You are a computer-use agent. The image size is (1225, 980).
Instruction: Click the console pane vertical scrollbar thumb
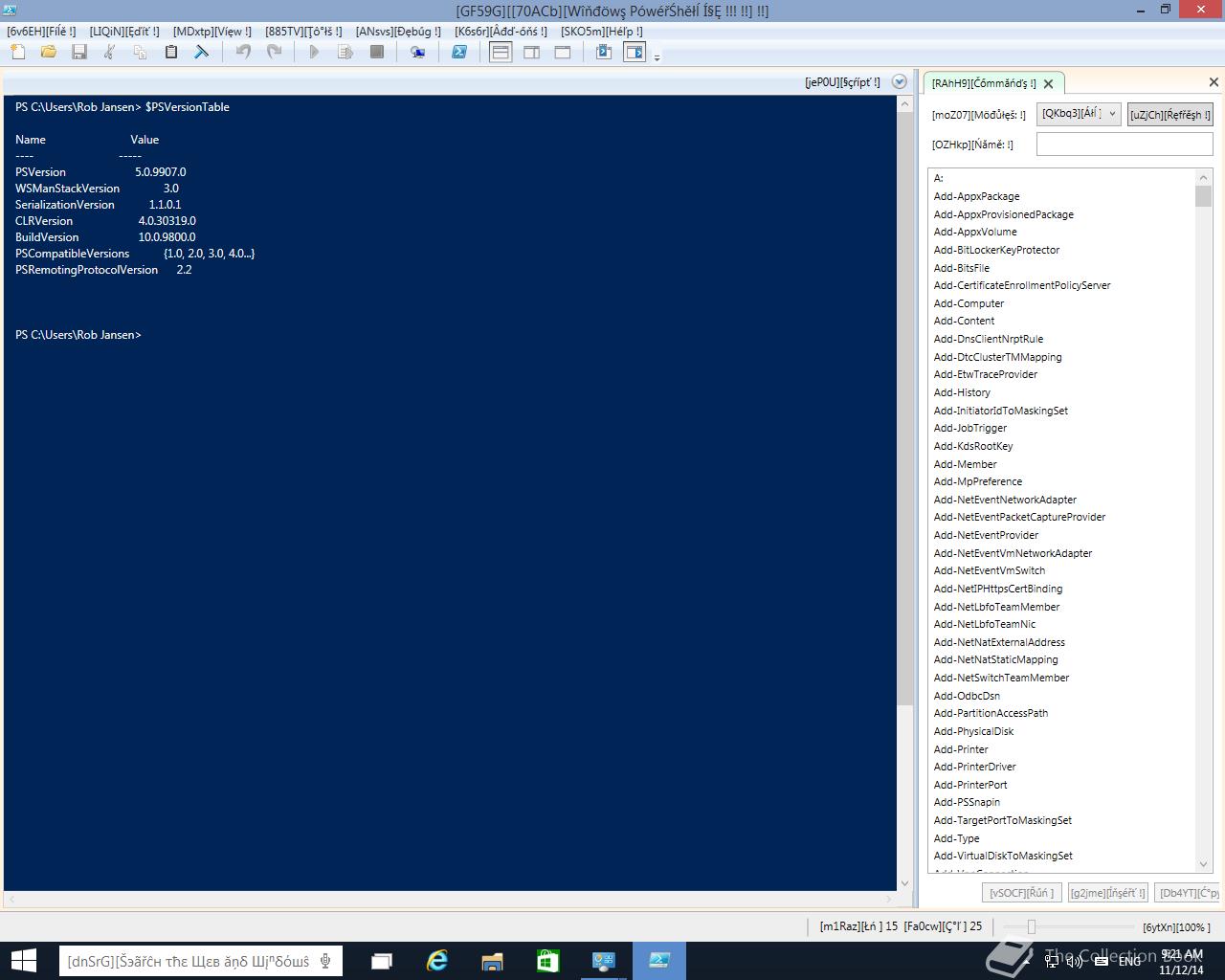coord(904,408)
